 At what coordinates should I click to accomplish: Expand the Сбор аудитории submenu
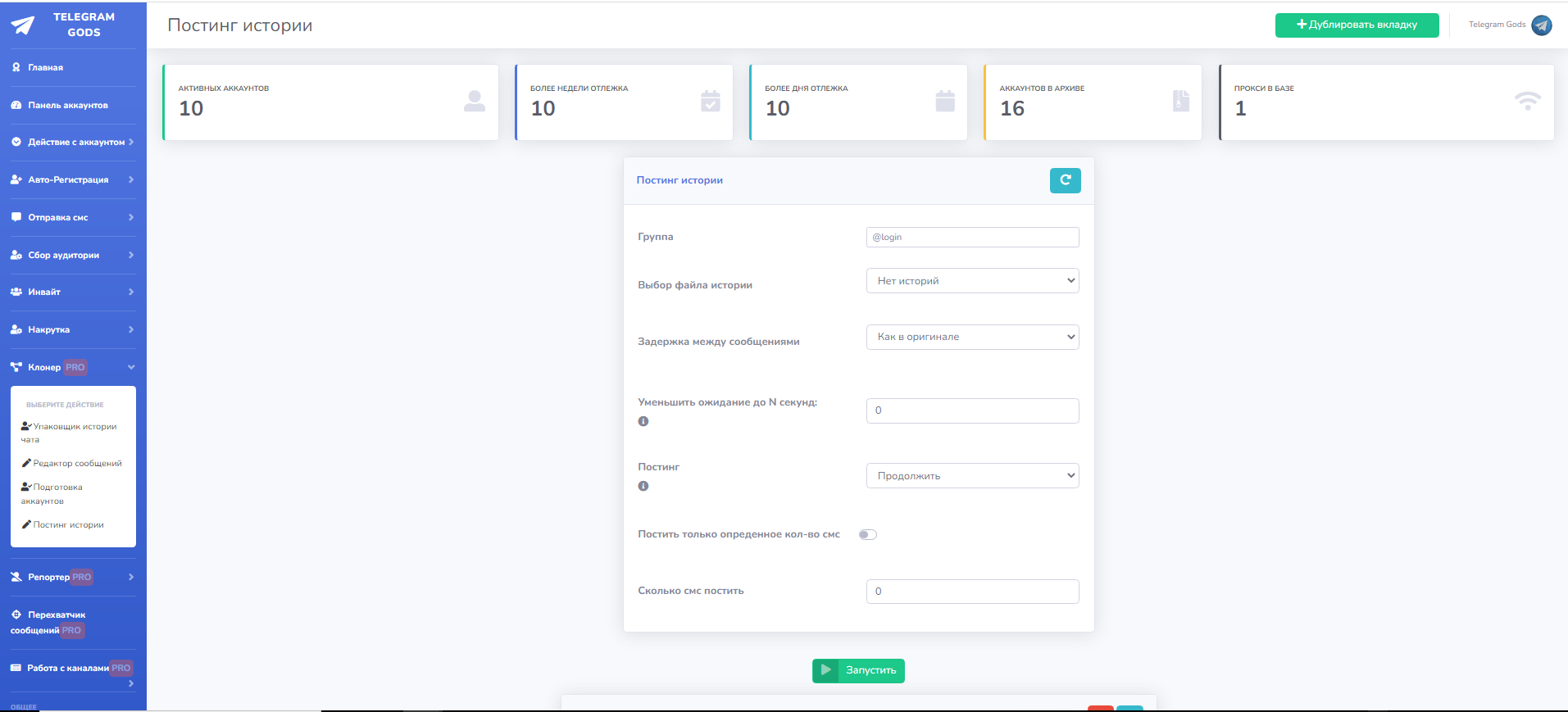(x=73, y=255)
